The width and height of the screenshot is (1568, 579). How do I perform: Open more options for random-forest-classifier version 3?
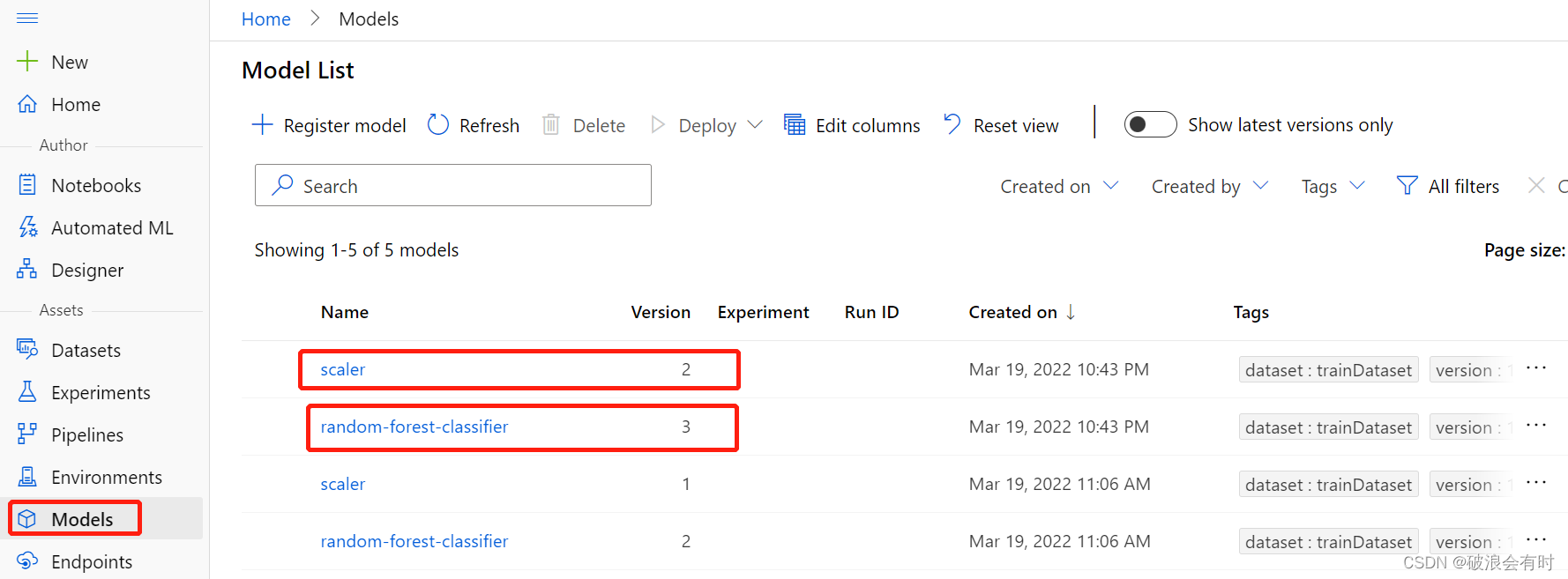pos(1536,426)
